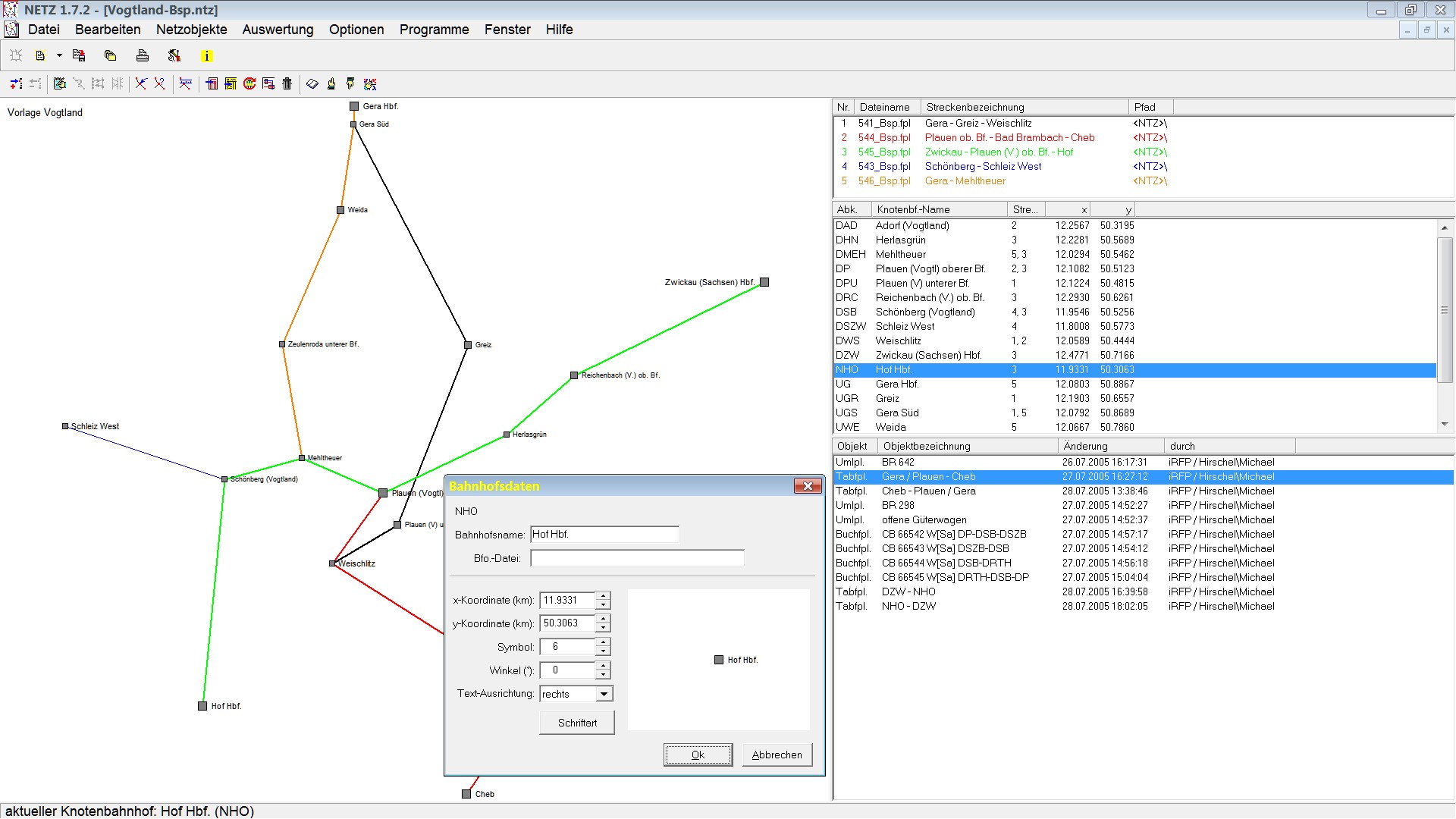Viewport: 1456px width, 819px height.
Task: Click the notepad edit icon
Action: pos(60,84)
